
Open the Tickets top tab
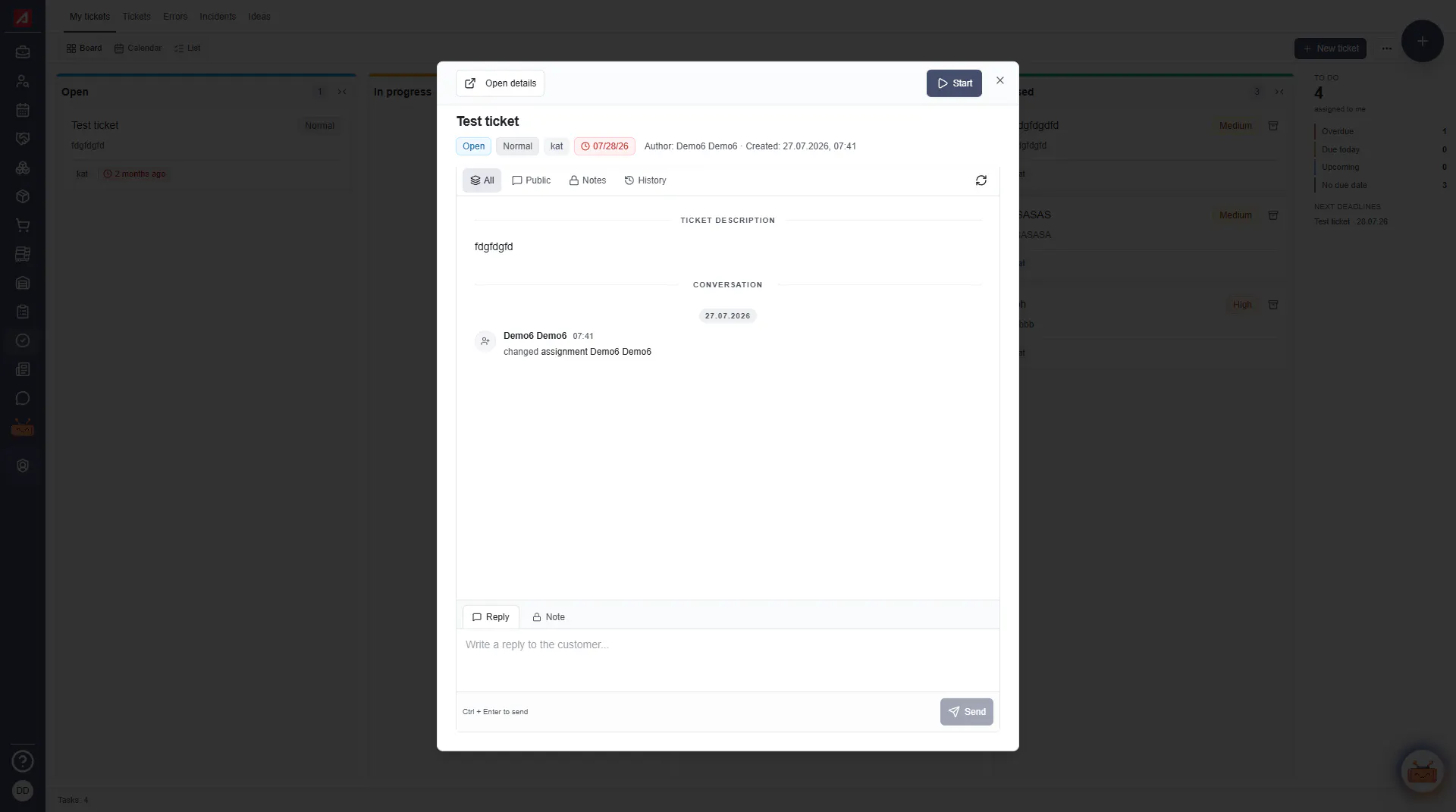136,17
